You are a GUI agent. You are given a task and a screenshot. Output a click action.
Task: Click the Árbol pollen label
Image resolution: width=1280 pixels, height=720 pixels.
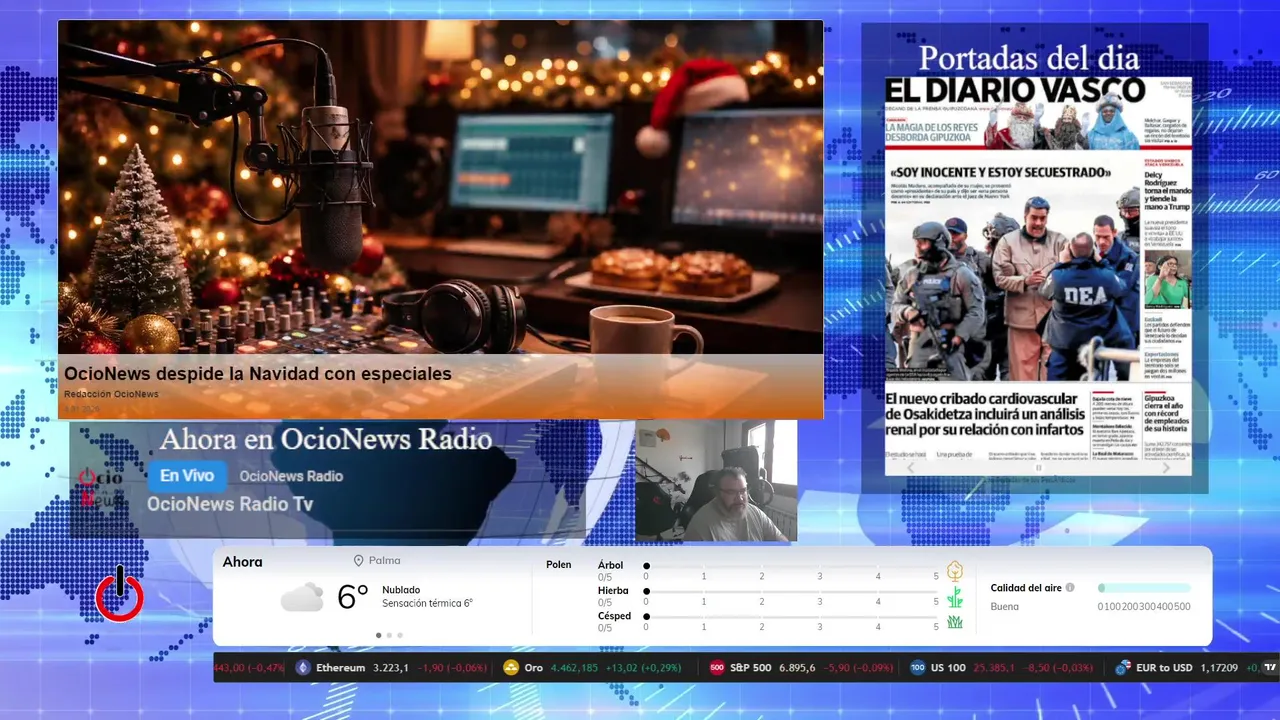pos(610,565)
